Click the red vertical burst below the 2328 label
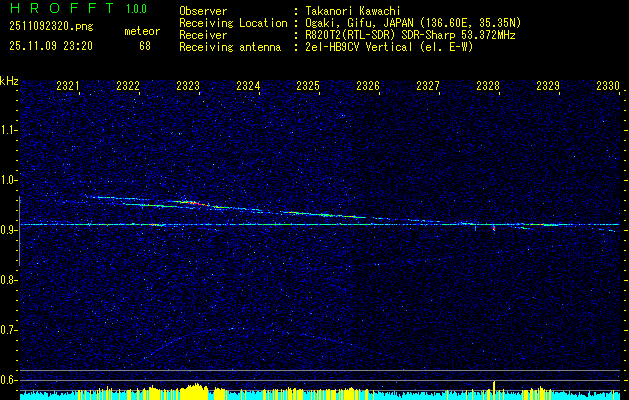 click(x=494, y=229)
